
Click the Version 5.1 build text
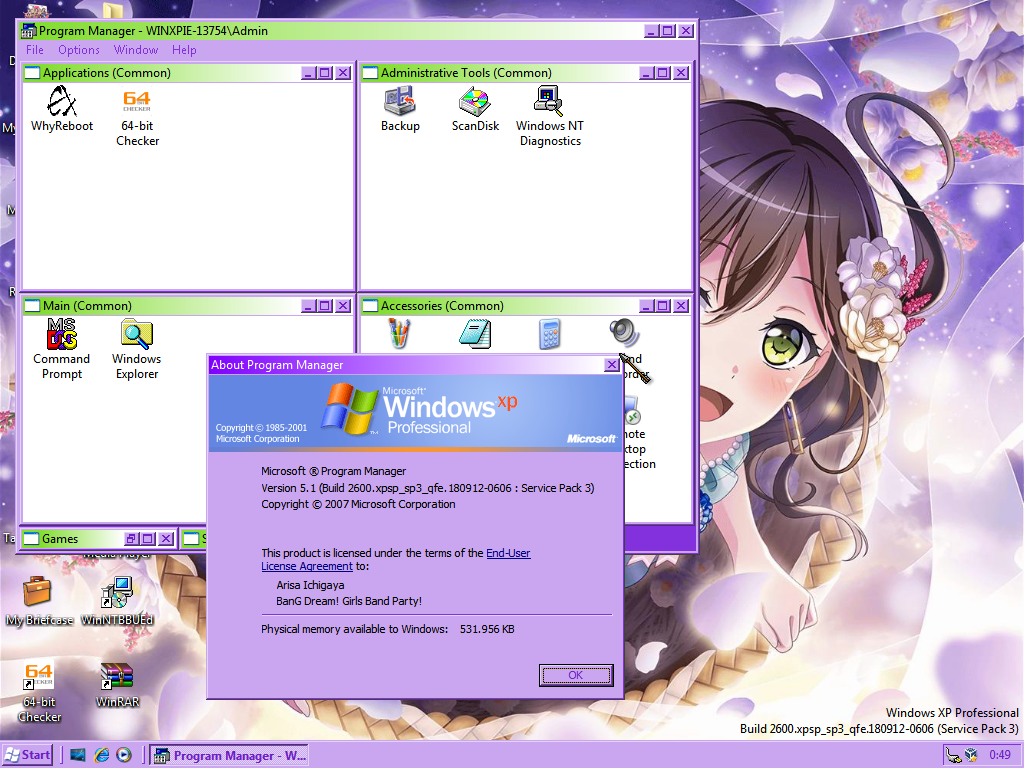pos(428,488)
